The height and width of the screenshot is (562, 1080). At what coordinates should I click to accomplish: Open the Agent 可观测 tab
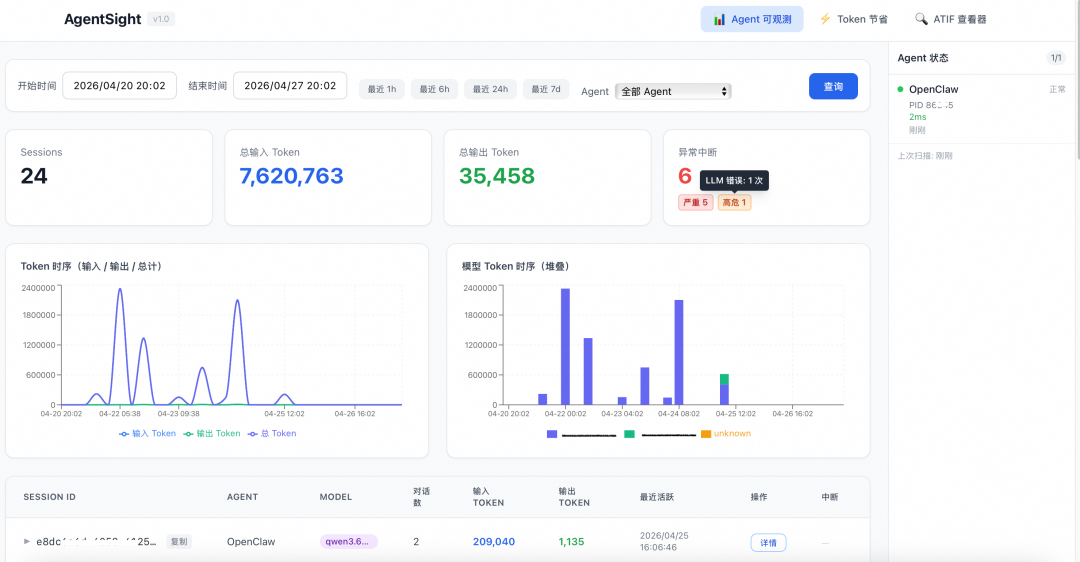[752, 19]
